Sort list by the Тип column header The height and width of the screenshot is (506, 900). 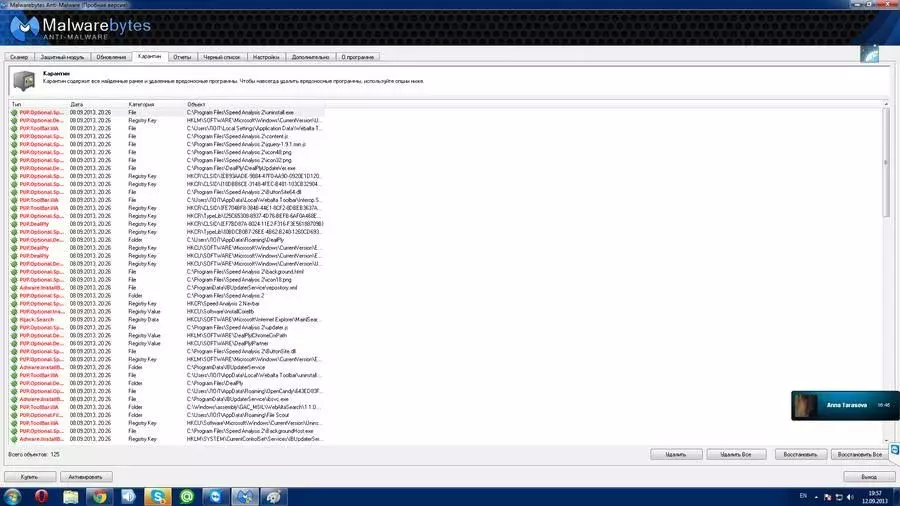tap(39, 104)
